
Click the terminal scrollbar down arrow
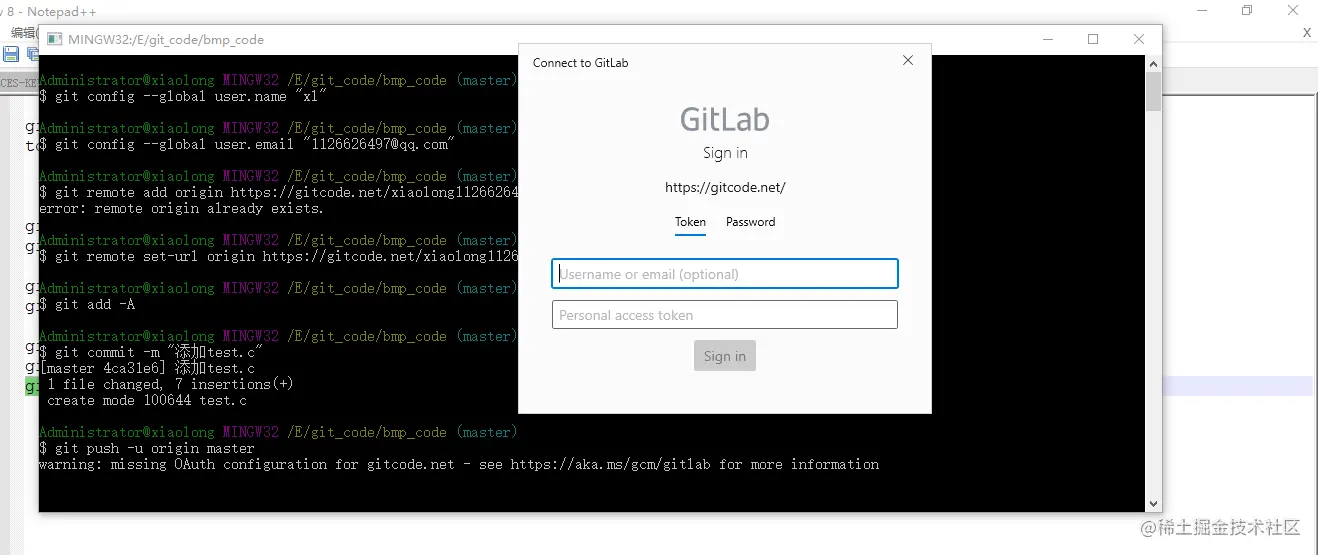[1153, 503]
